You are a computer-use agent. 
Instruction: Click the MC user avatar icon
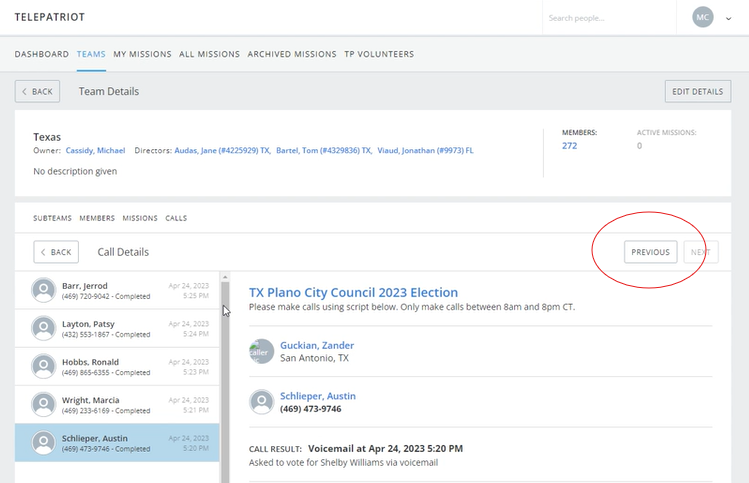pos(703,18)
